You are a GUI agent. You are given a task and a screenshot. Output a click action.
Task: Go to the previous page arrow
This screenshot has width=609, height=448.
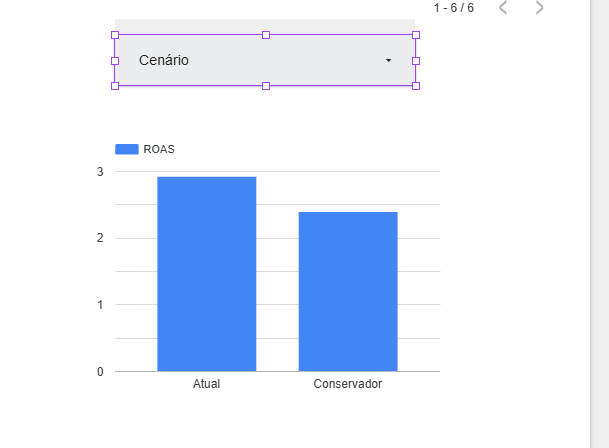[503, 8]
